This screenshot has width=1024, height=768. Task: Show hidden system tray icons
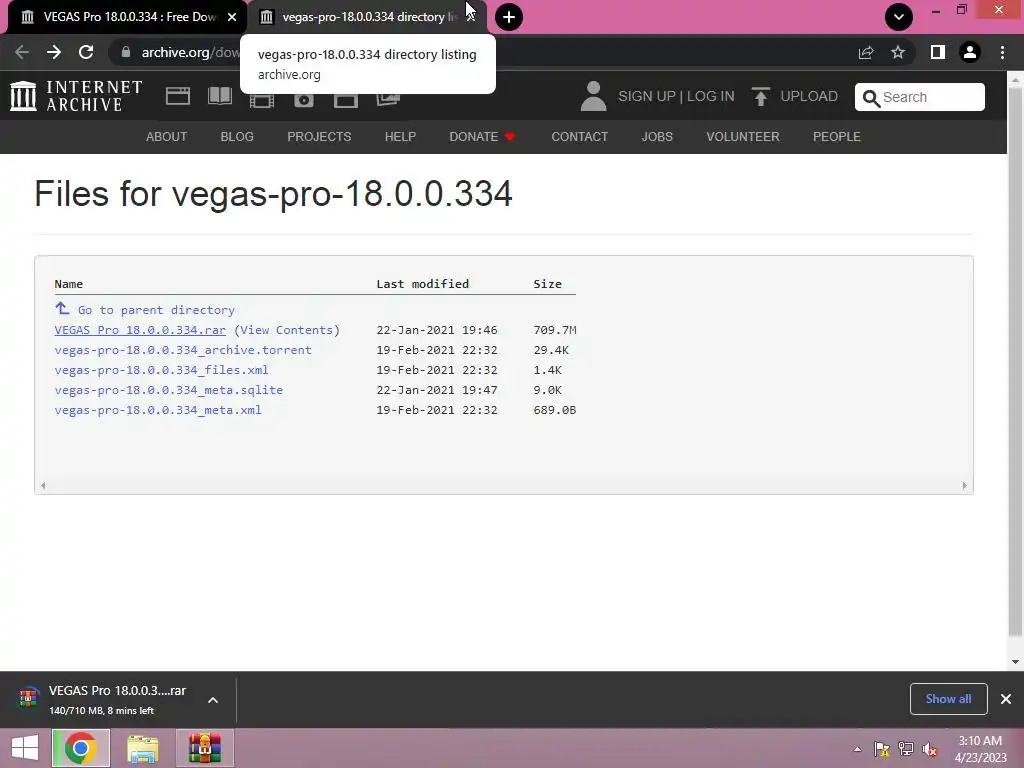pos(857,750)
